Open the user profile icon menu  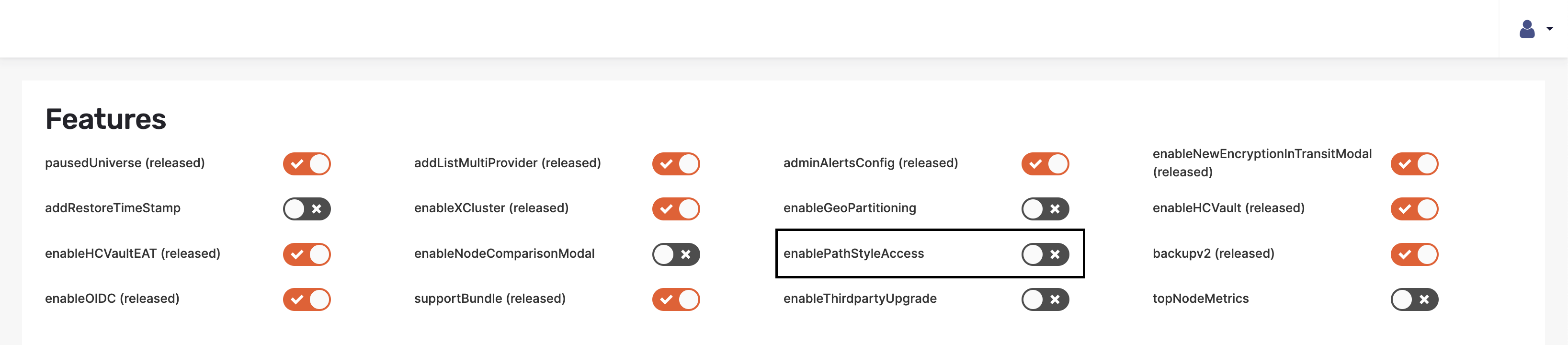tap(1527, 29)
